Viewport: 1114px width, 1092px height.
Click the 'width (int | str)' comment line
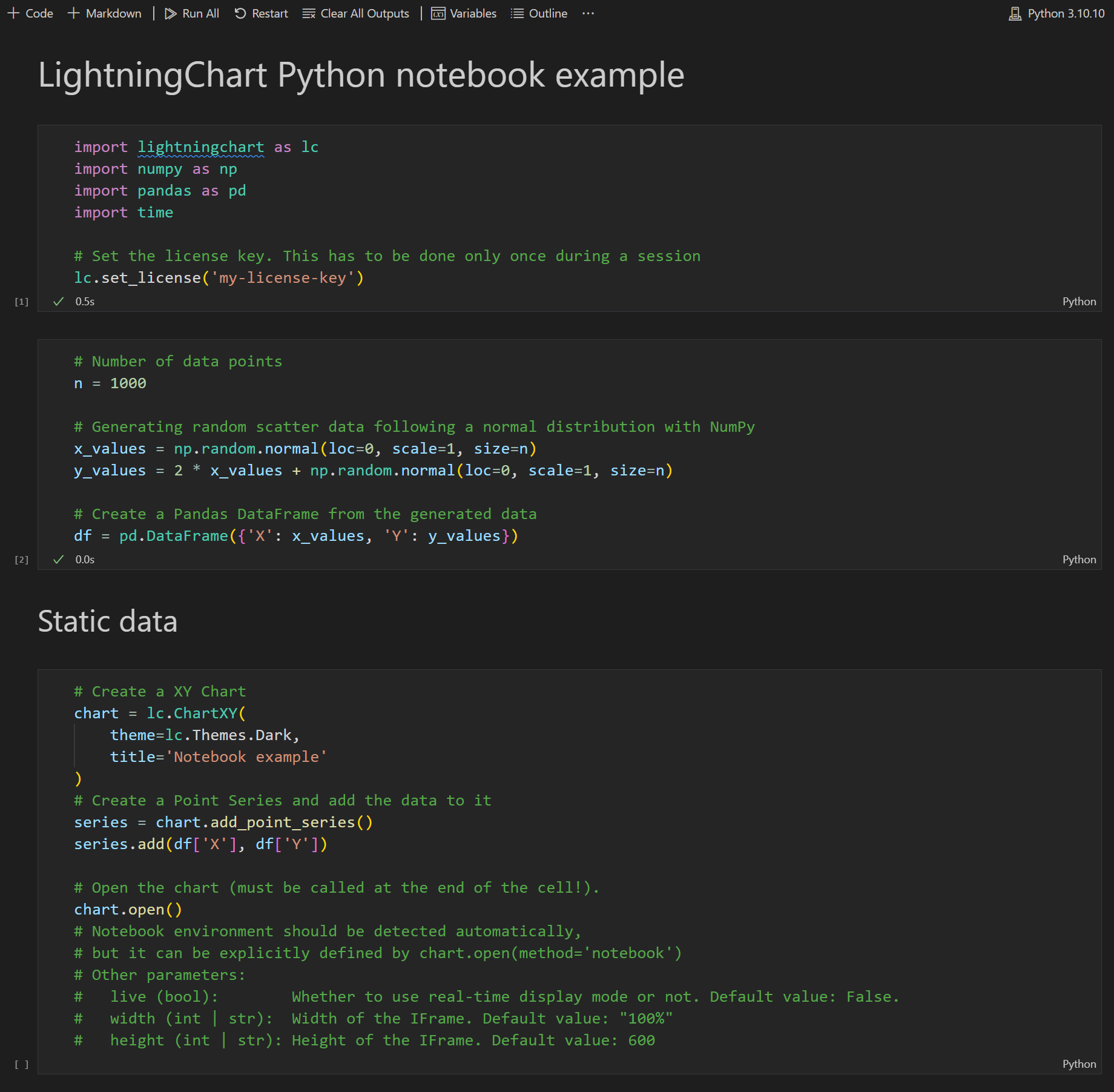pyautogui.click(x=374, y=1019)
